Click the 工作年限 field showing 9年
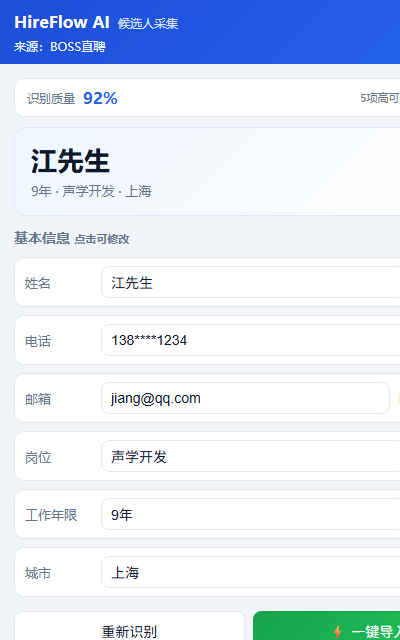The width and height of the screenshot is (400, 640). point(251,514)
